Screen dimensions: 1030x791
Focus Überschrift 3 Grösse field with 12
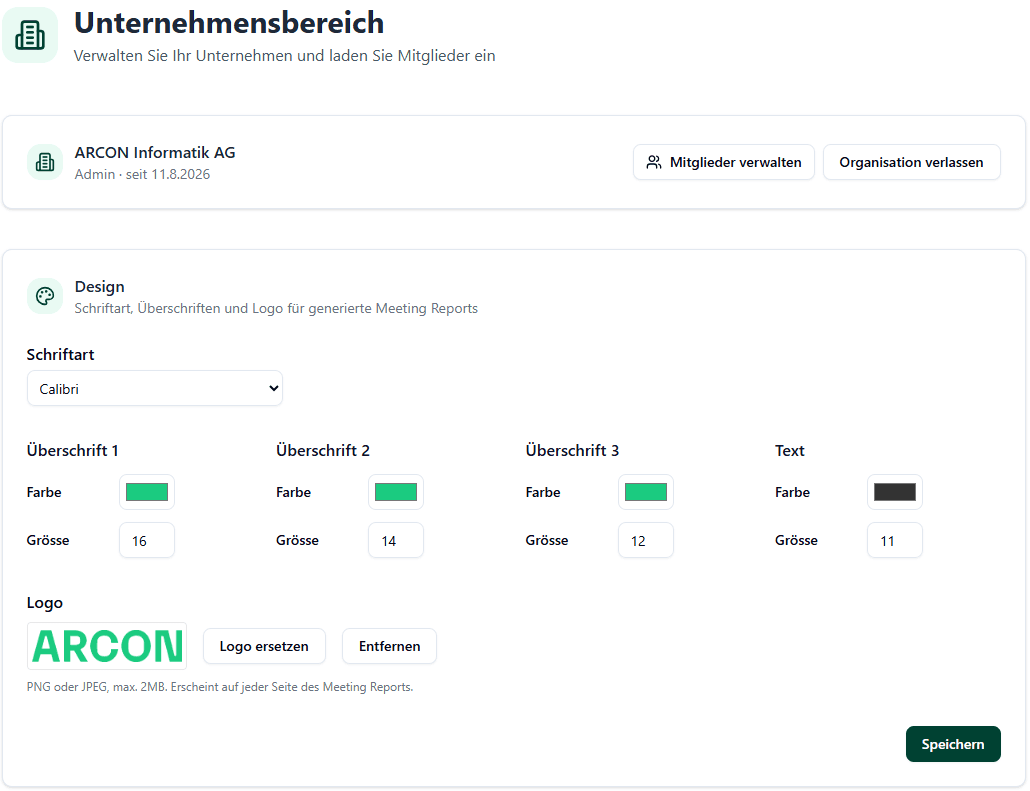tap(646, 540)
